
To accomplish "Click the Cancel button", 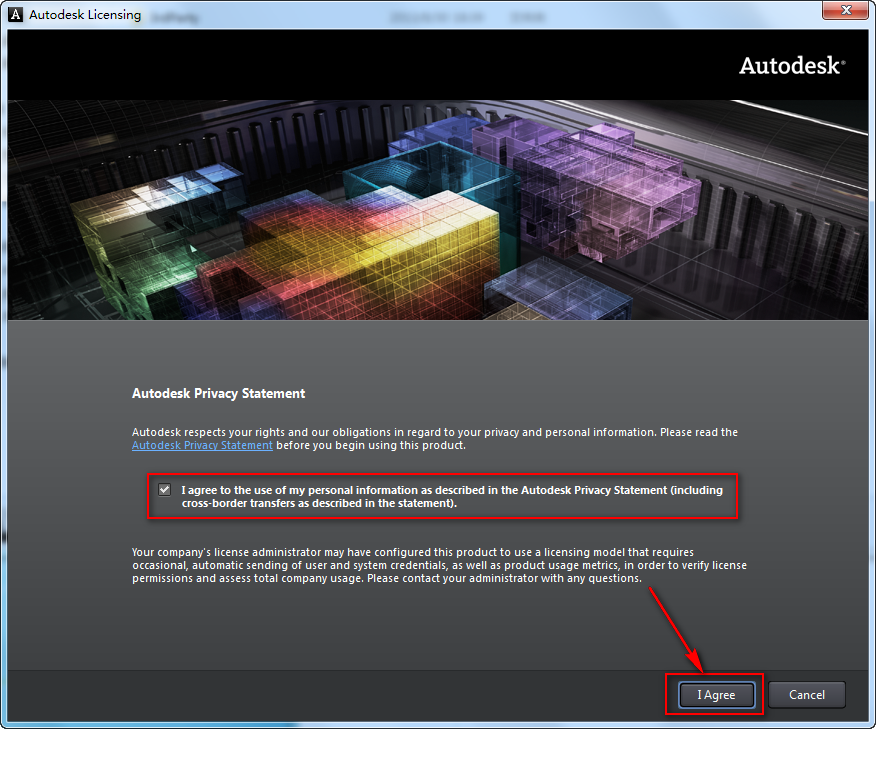I will 806,694.
